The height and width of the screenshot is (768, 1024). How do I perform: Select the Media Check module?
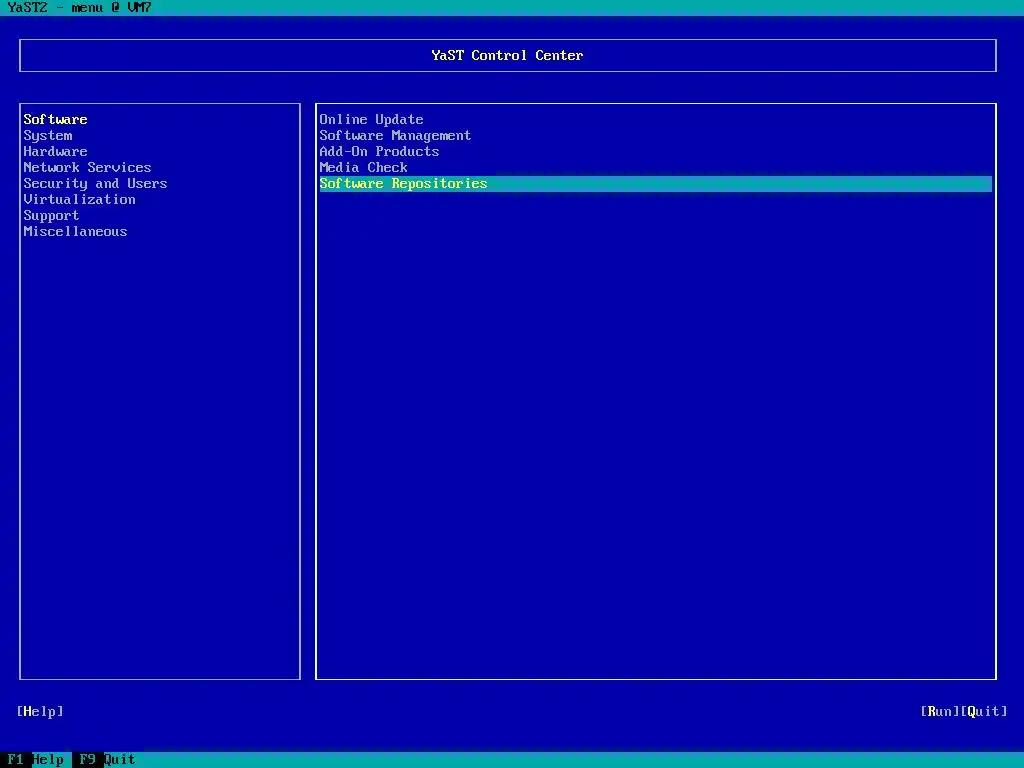click(364, 168)
